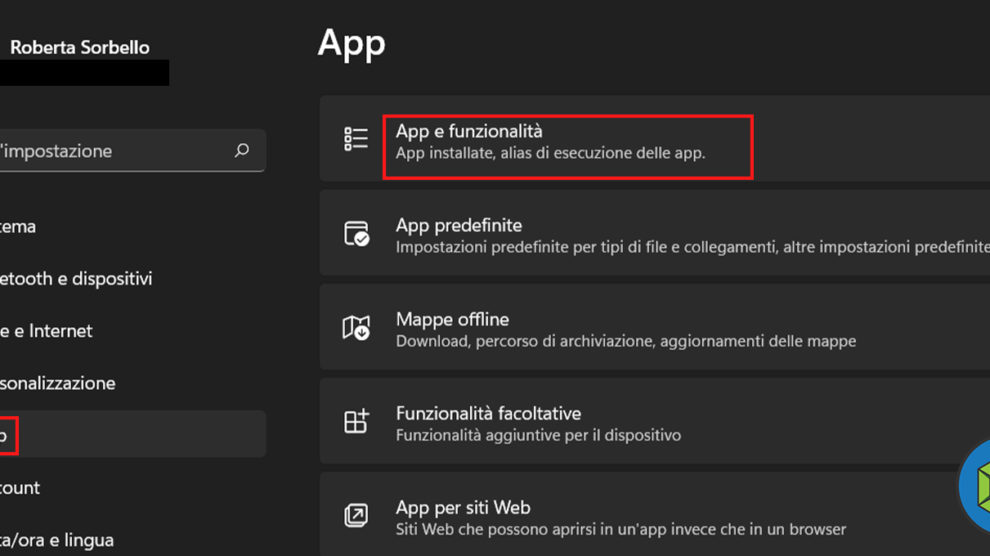Screen dimensions: 990x556
Task: Click the green cube badge icon
Action: point(976,488)
